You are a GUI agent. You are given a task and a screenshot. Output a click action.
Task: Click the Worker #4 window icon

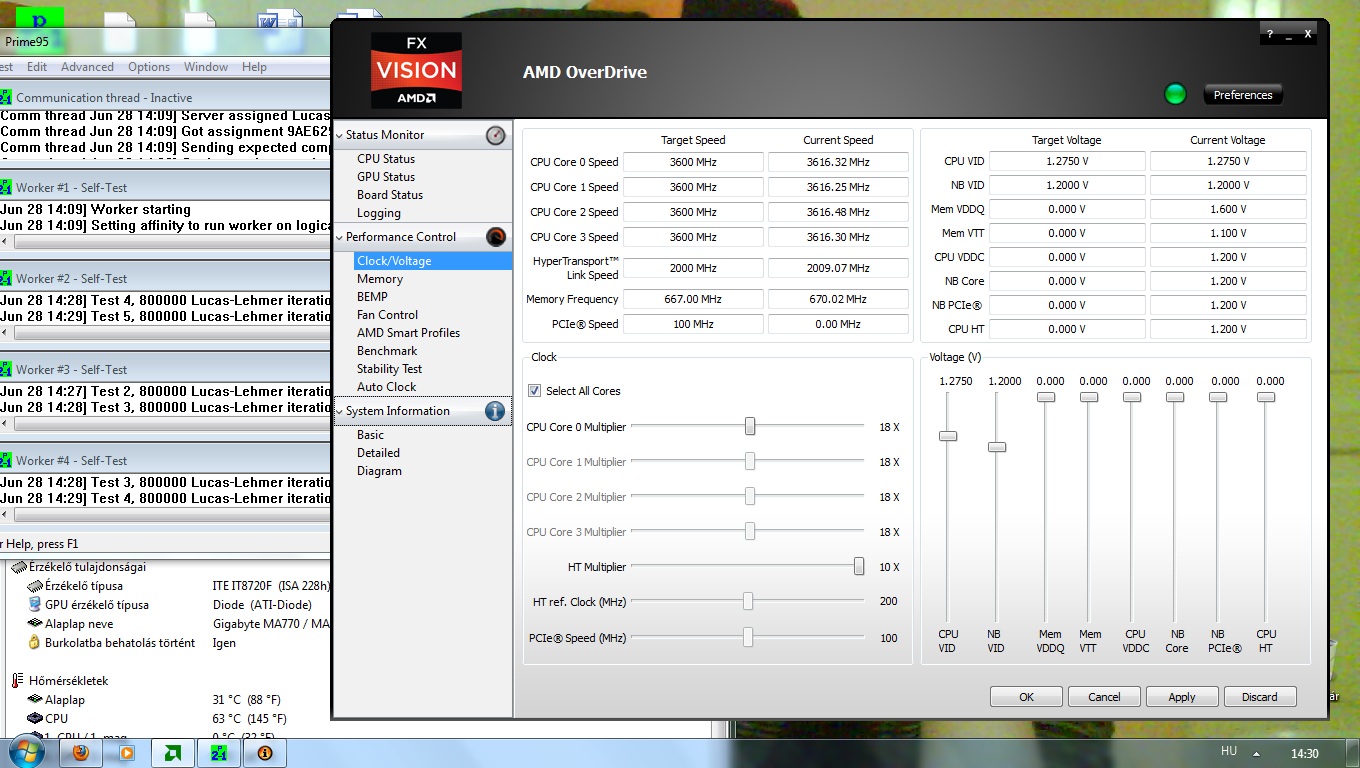6,460
